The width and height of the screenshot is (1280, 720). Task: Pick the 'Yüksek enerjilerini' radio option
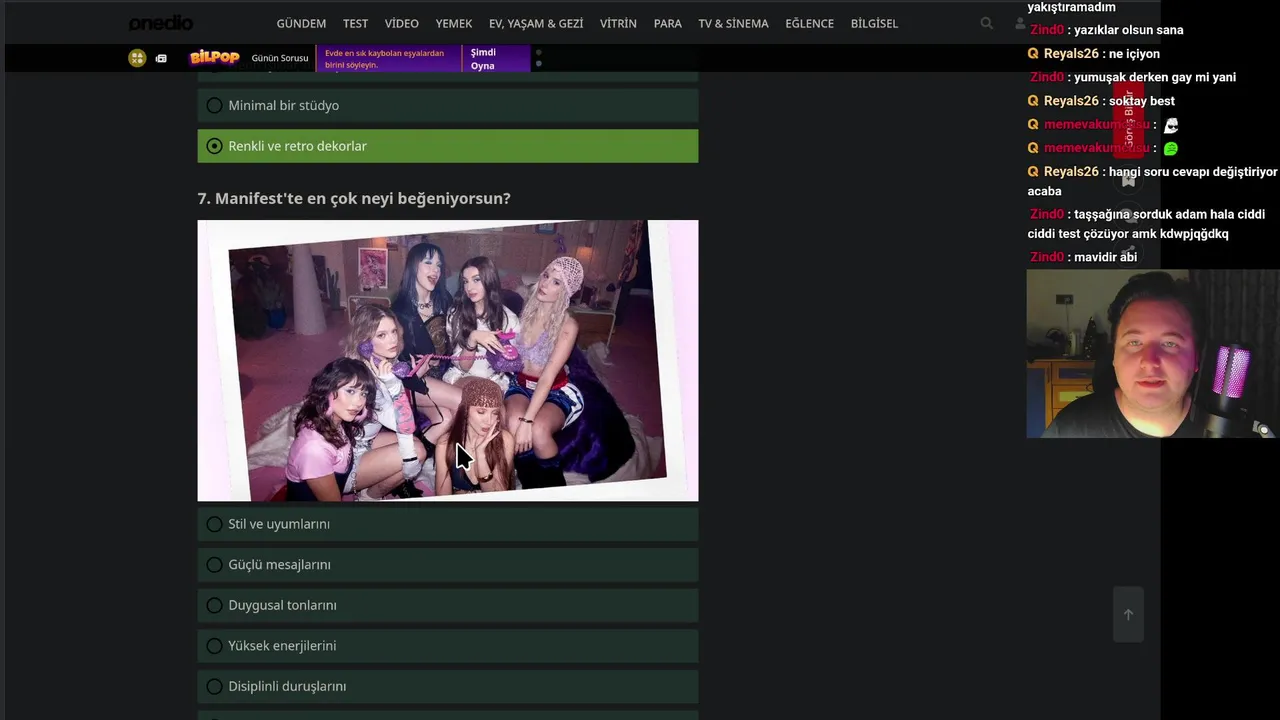click(x=448, y=646)
